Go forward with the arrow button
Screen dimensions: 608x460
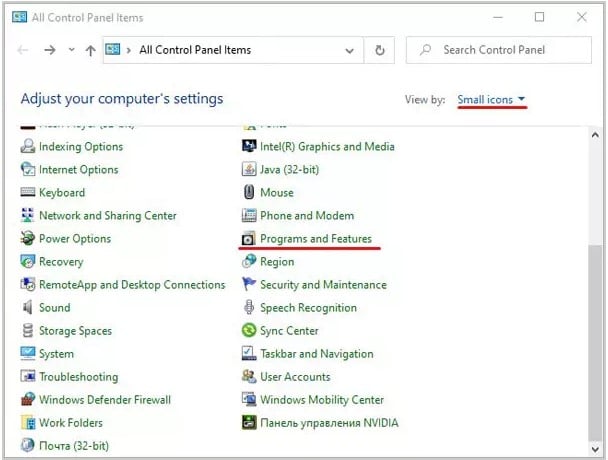[50, 50]
